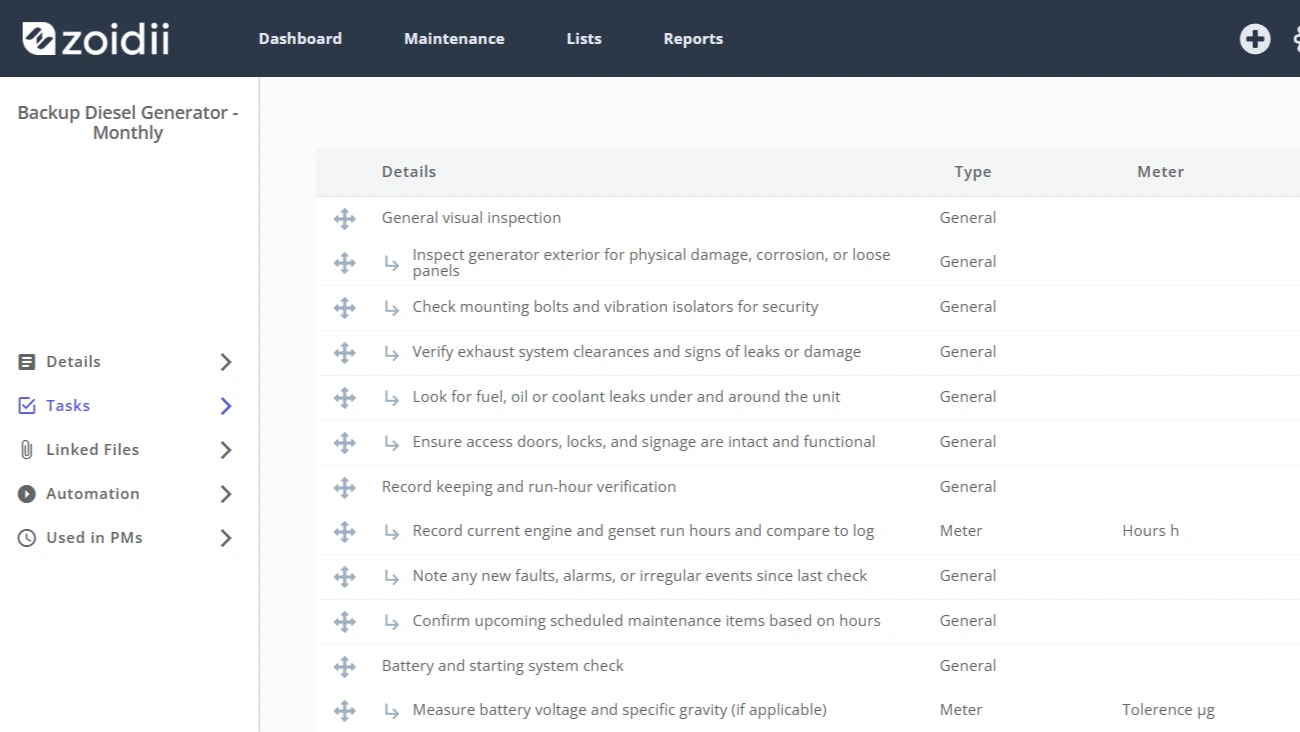Open the Dashboard menu
1300x732 pixels.
[x=300, y=39]
